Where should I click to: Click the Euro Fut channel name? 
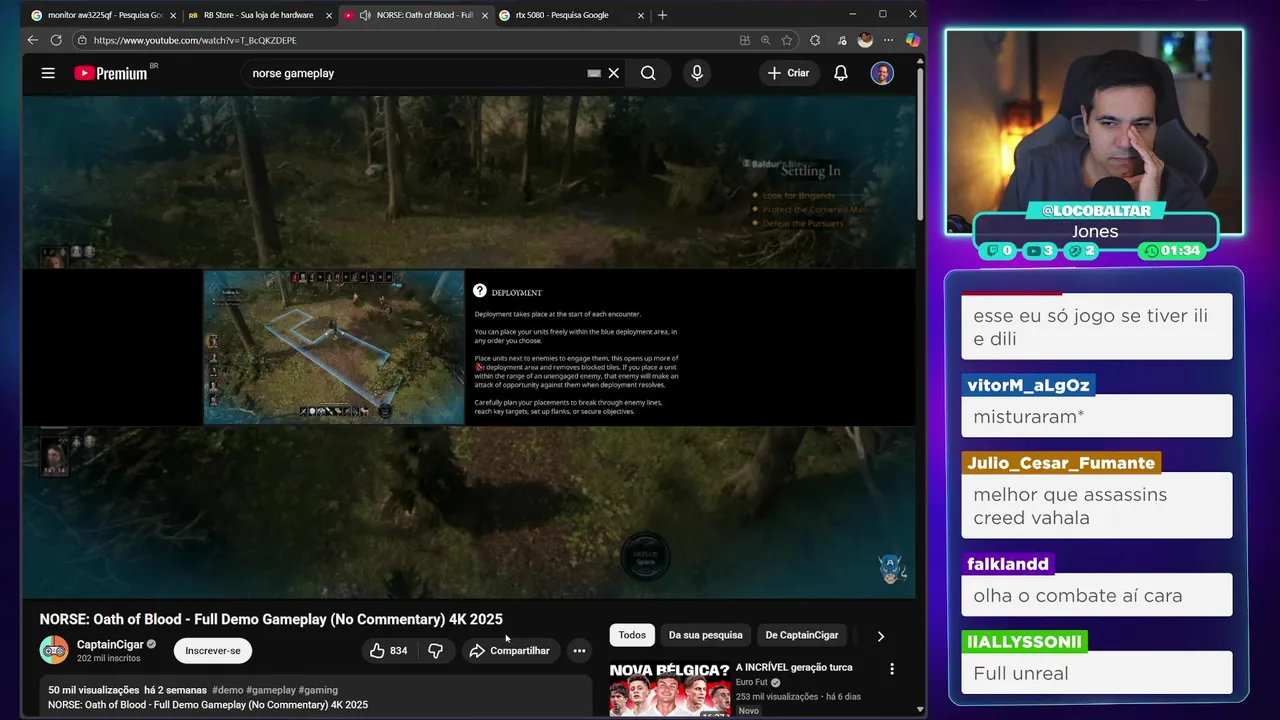coord(752,682)
